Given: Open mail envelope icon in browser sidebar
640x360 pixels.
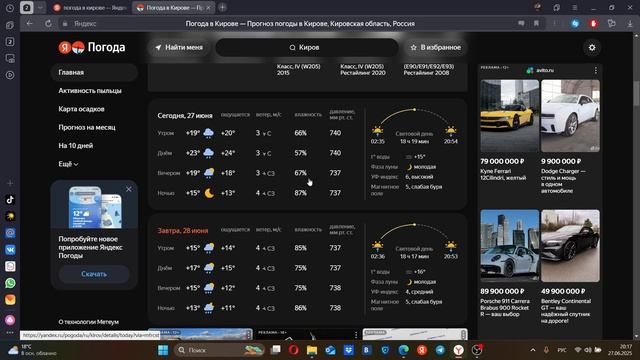Looking at the screenshot, I should pos(10,300).
